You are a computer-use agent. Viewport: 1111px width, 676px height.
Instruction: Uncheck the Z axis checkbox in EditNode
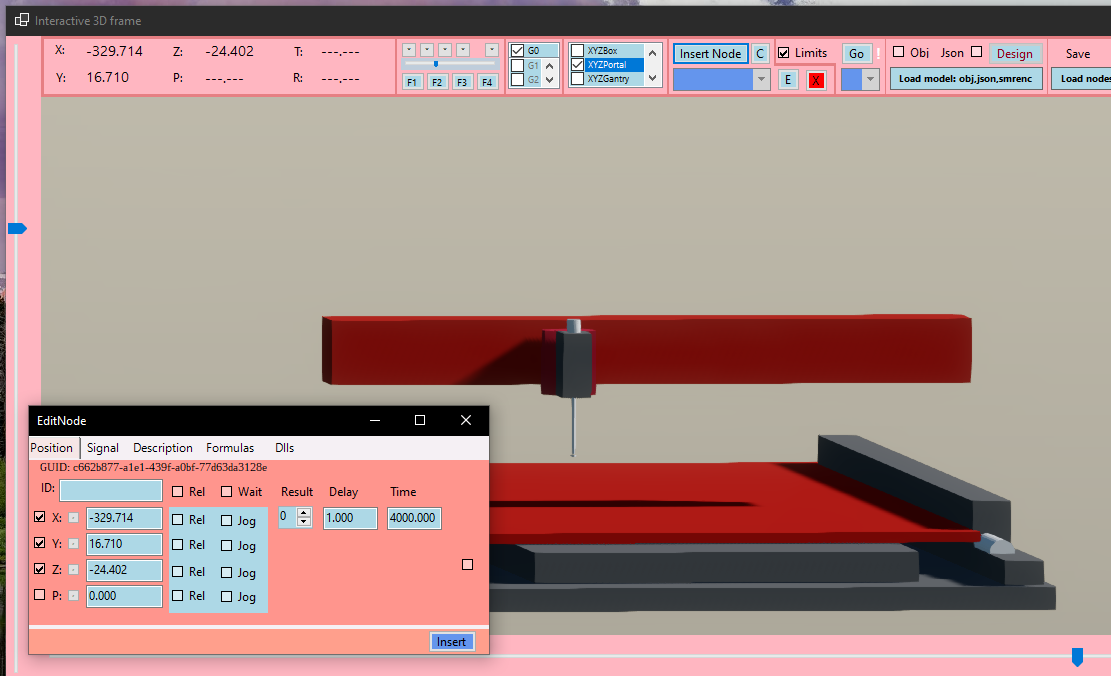(40, 568)
